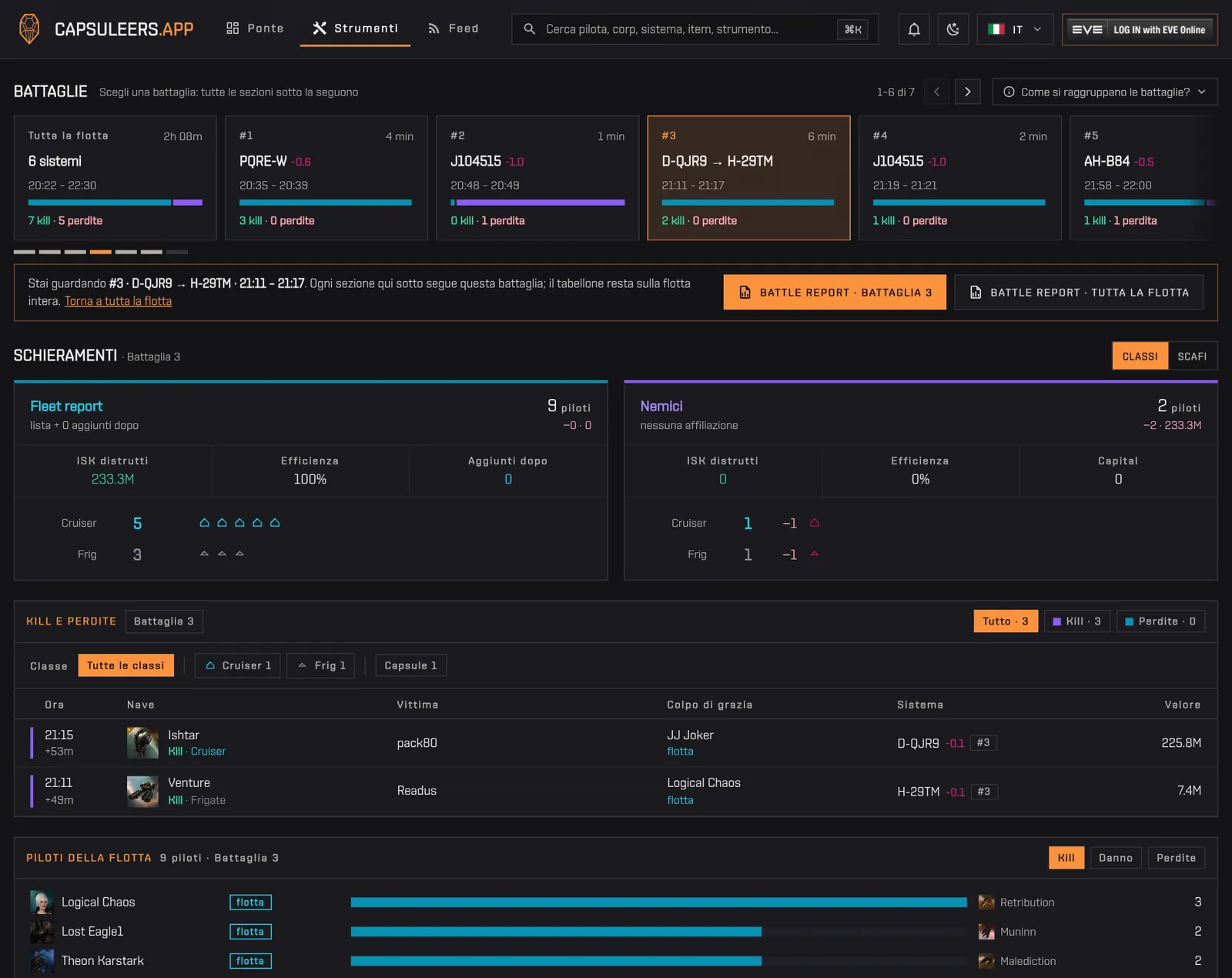Open Logical Chaos pilot portrait

[42, 902]
